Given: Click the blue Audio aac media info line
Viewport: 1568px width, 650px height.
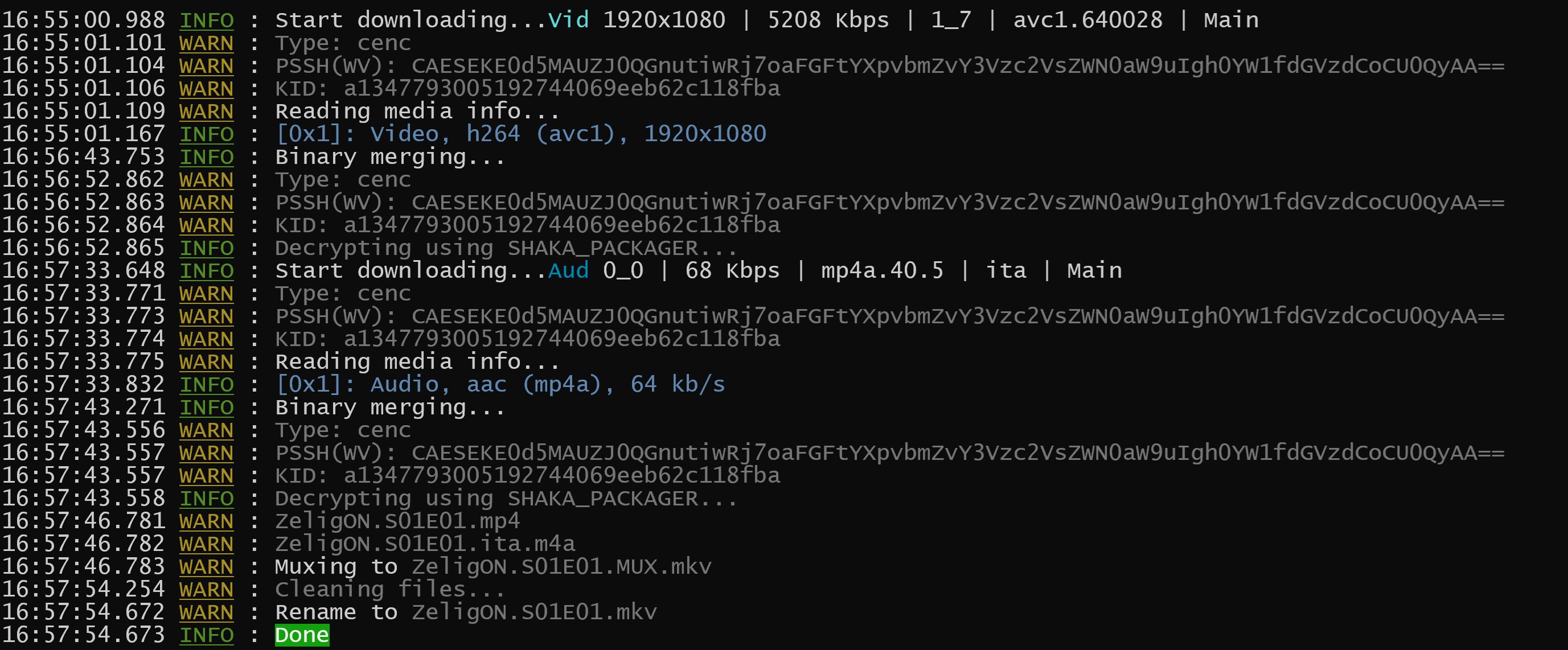Looking at the screenshot, I should tap(500, 384).
